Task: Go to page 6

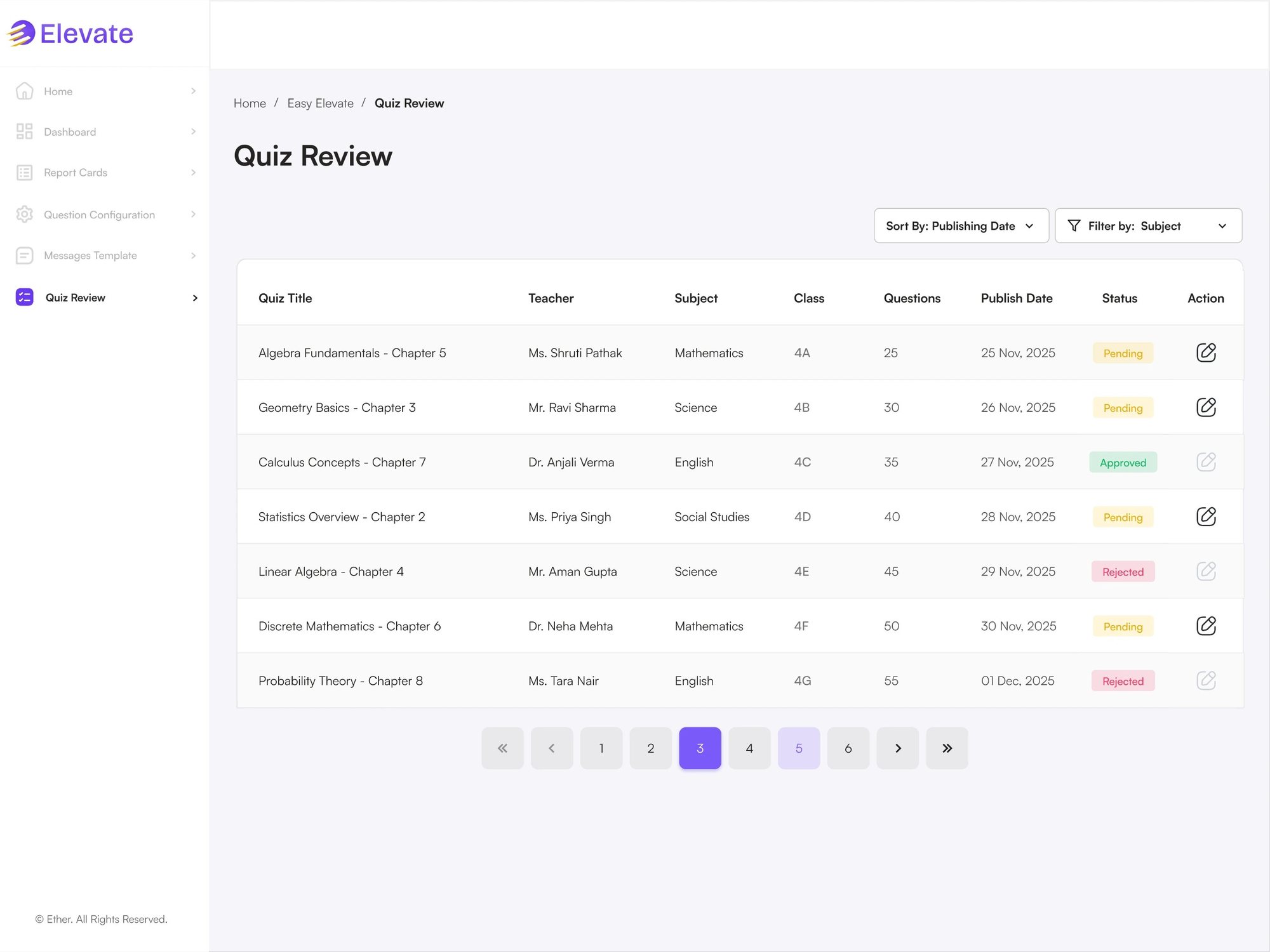Action: tap(848, 748)
